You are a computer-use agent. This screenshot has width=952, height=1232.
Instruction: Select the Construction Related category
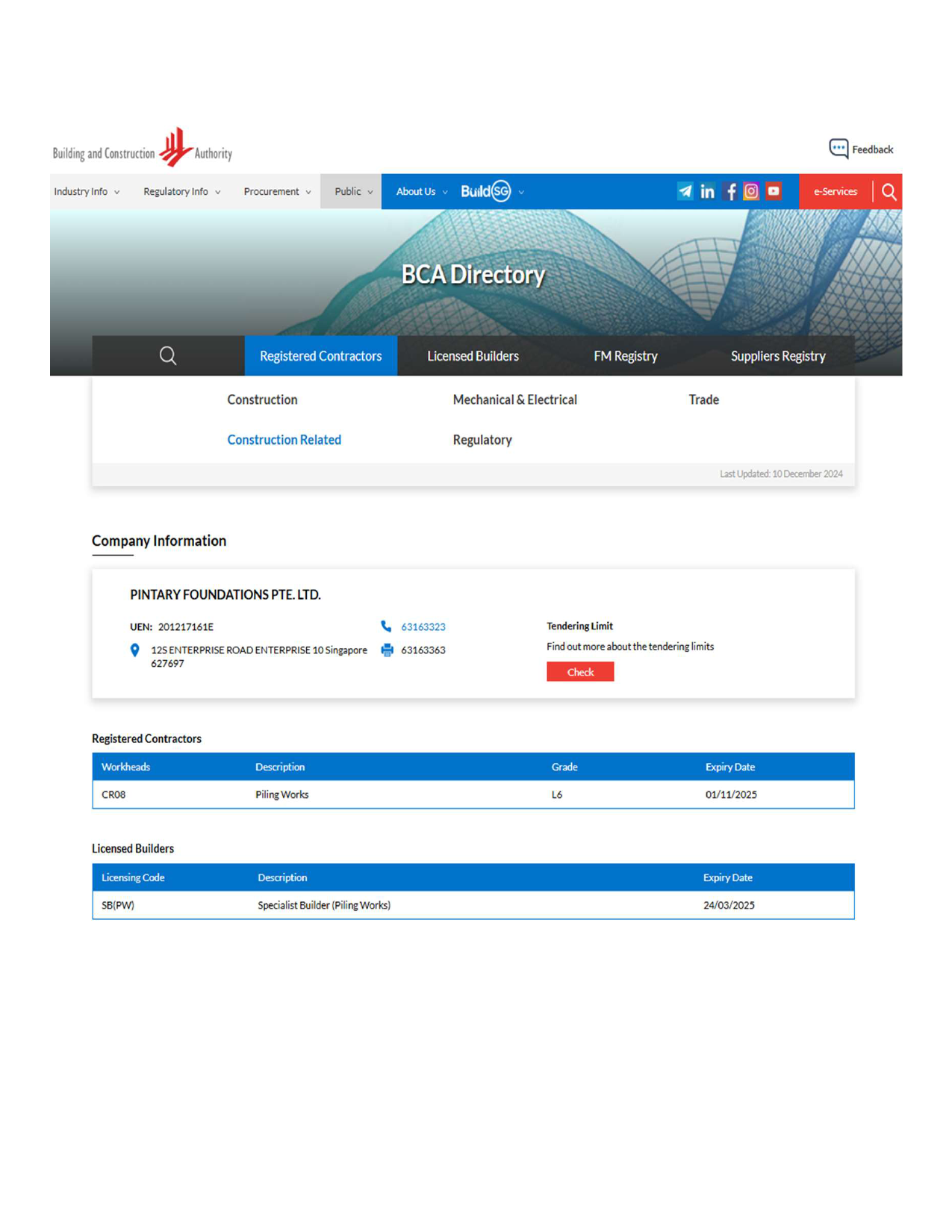point(284,440)
